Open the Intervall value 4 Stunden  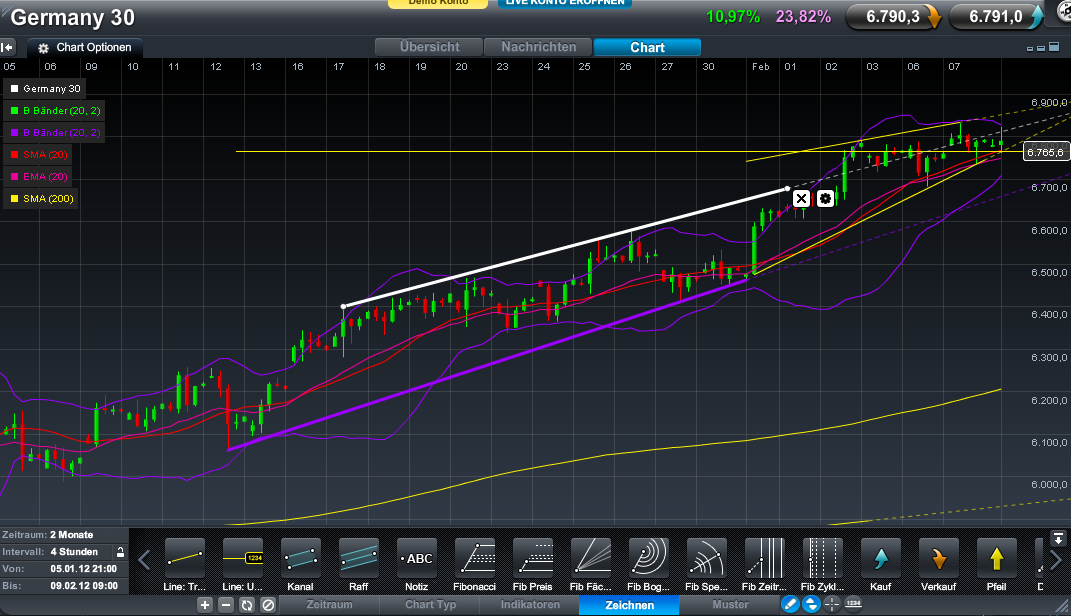[74, 552]
